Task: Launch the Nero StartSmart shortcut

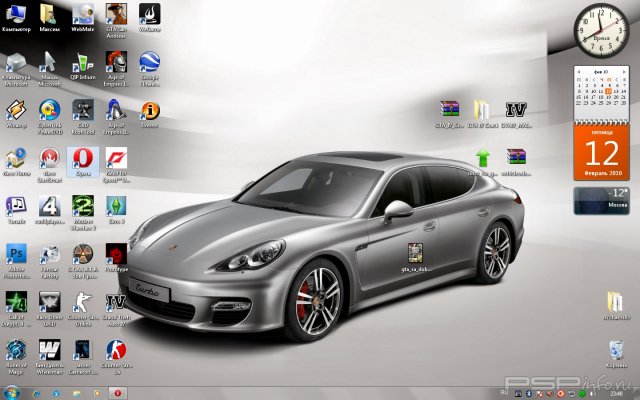Action: tap(49, 159)
